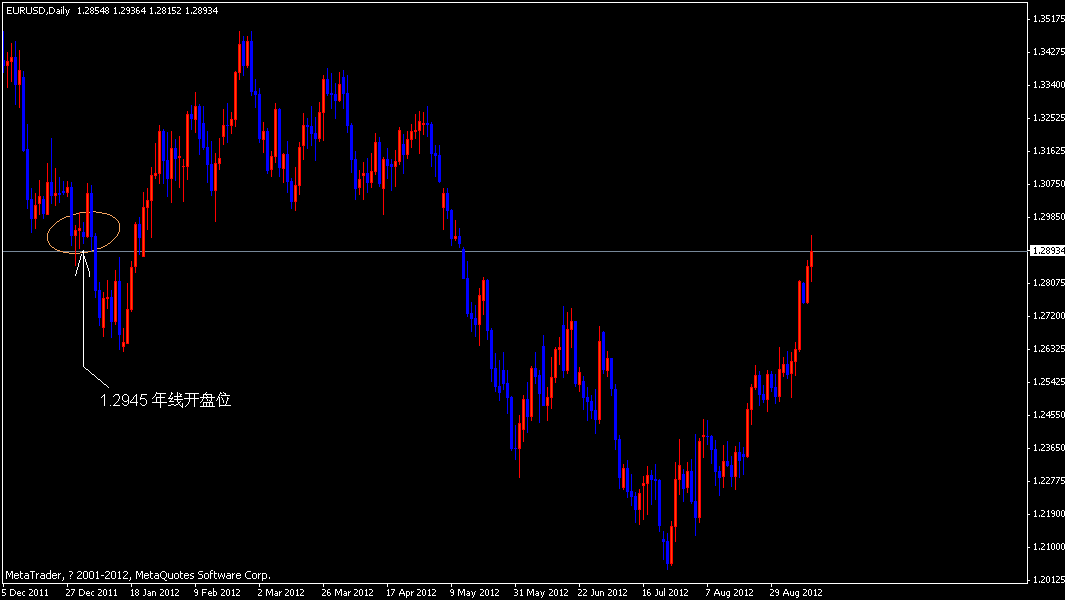
Task: Click the current price label 1.28934
Action: point(1048,251)
